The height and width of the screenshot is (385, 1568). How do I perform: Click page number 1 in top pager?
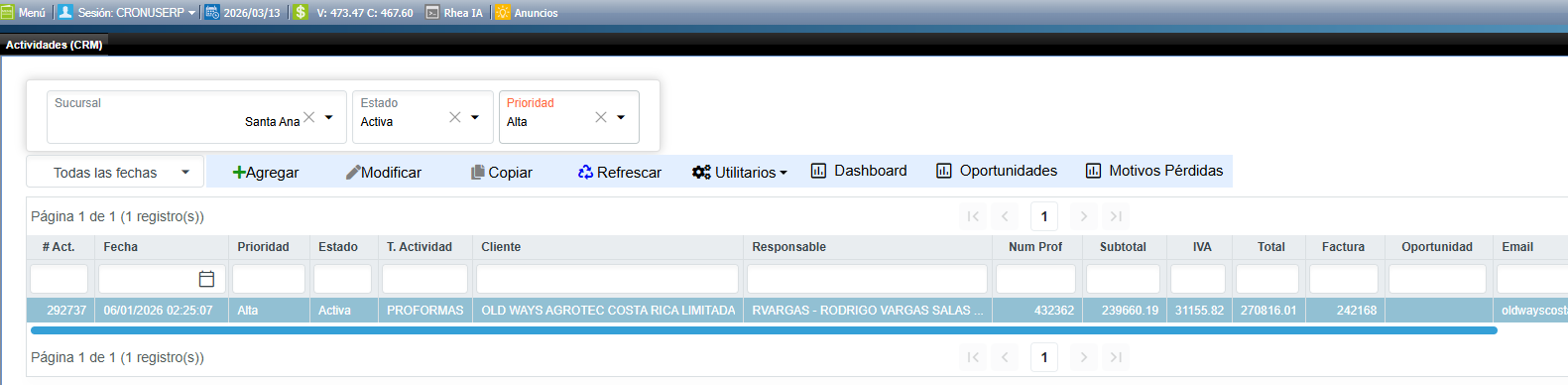1044,216
